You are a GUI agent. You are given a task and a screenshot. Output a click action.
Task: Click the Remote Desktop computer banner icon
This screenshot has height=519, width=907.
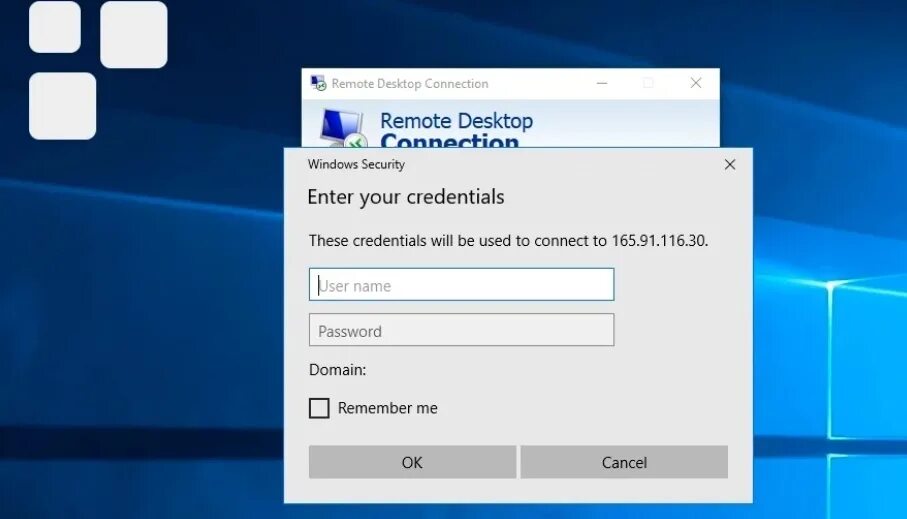[343, 127]
